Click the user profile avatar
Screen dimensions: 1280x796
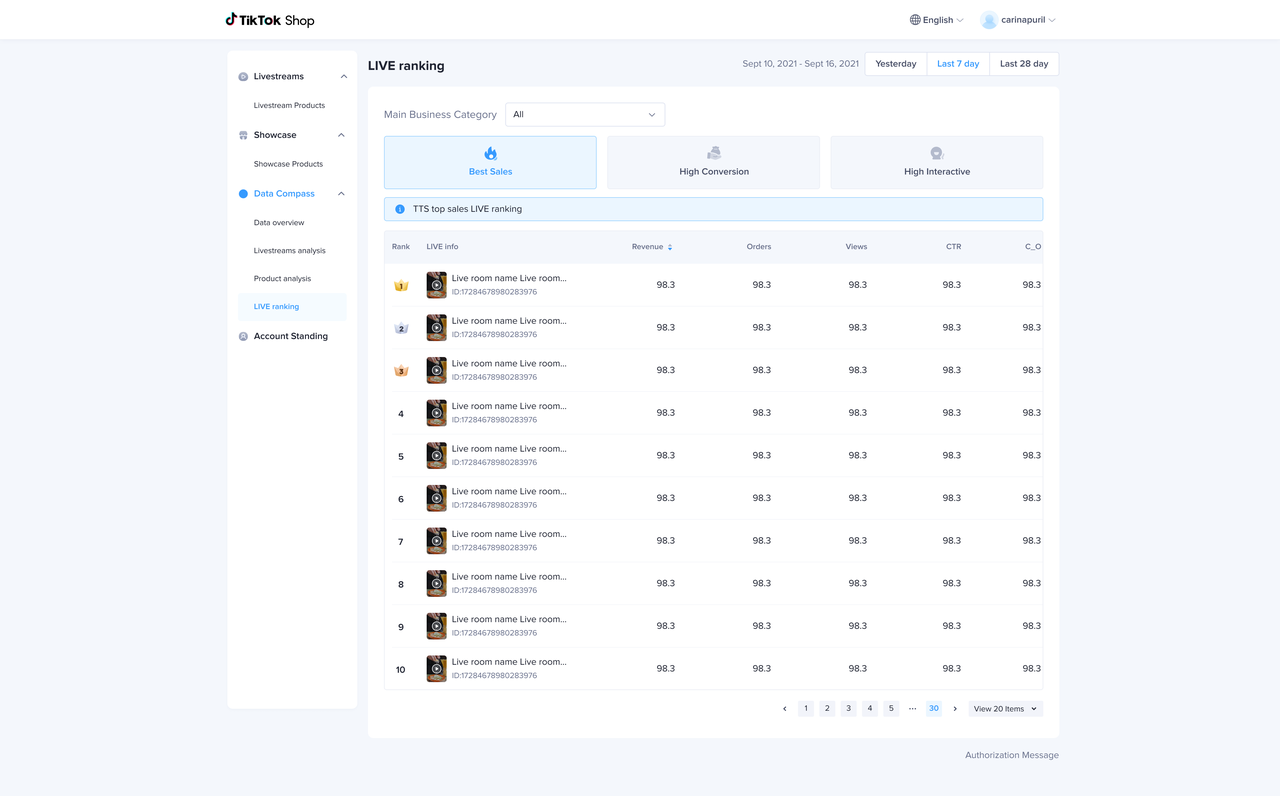[x=989, y=20]
